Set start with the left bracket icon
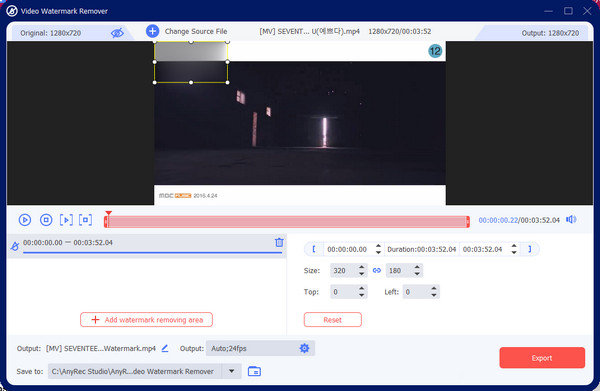This screenshot has height=391, width=600. [314, 249]
